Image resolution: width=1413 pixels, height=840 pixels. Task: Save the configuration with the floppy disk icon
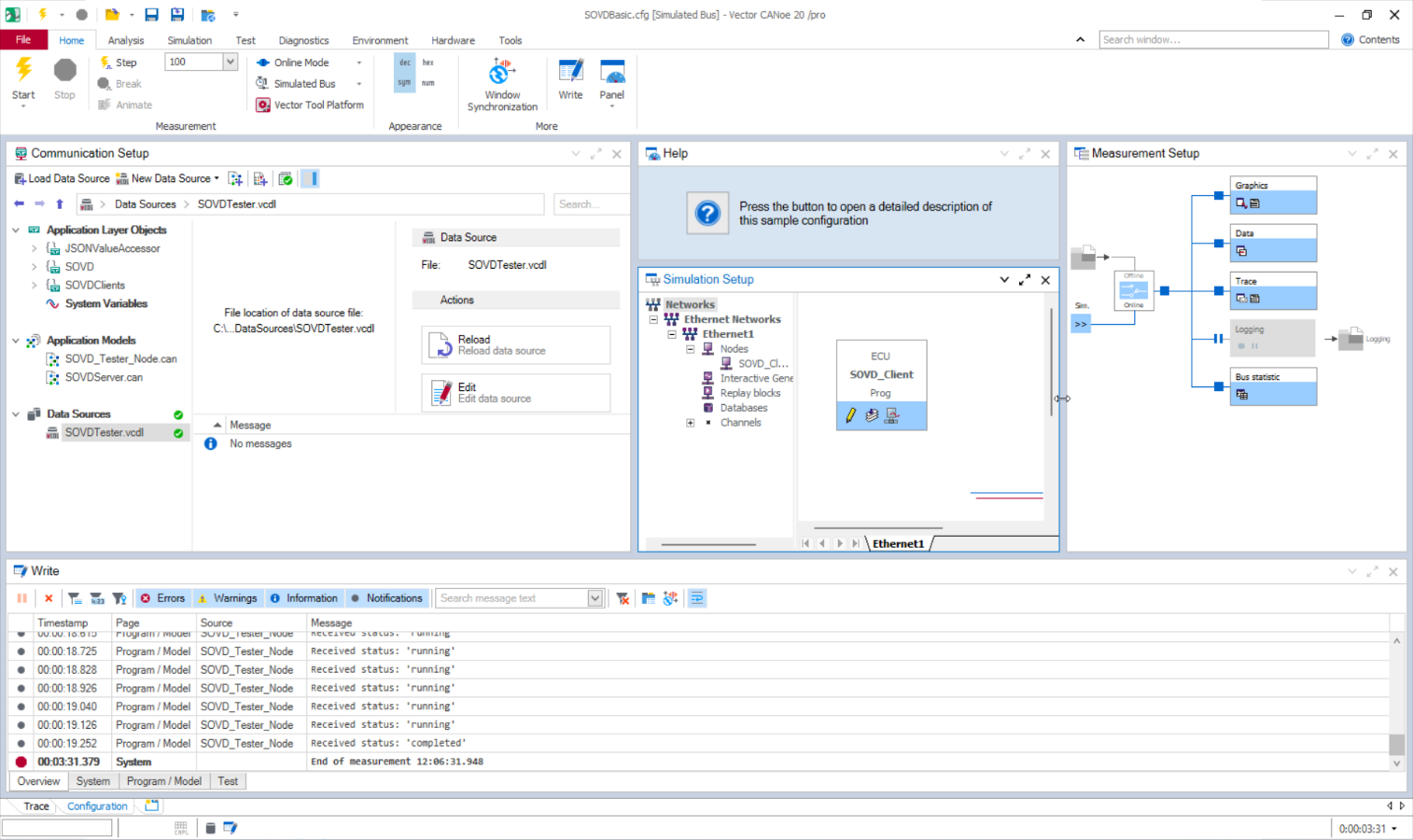tap(151, 15)
